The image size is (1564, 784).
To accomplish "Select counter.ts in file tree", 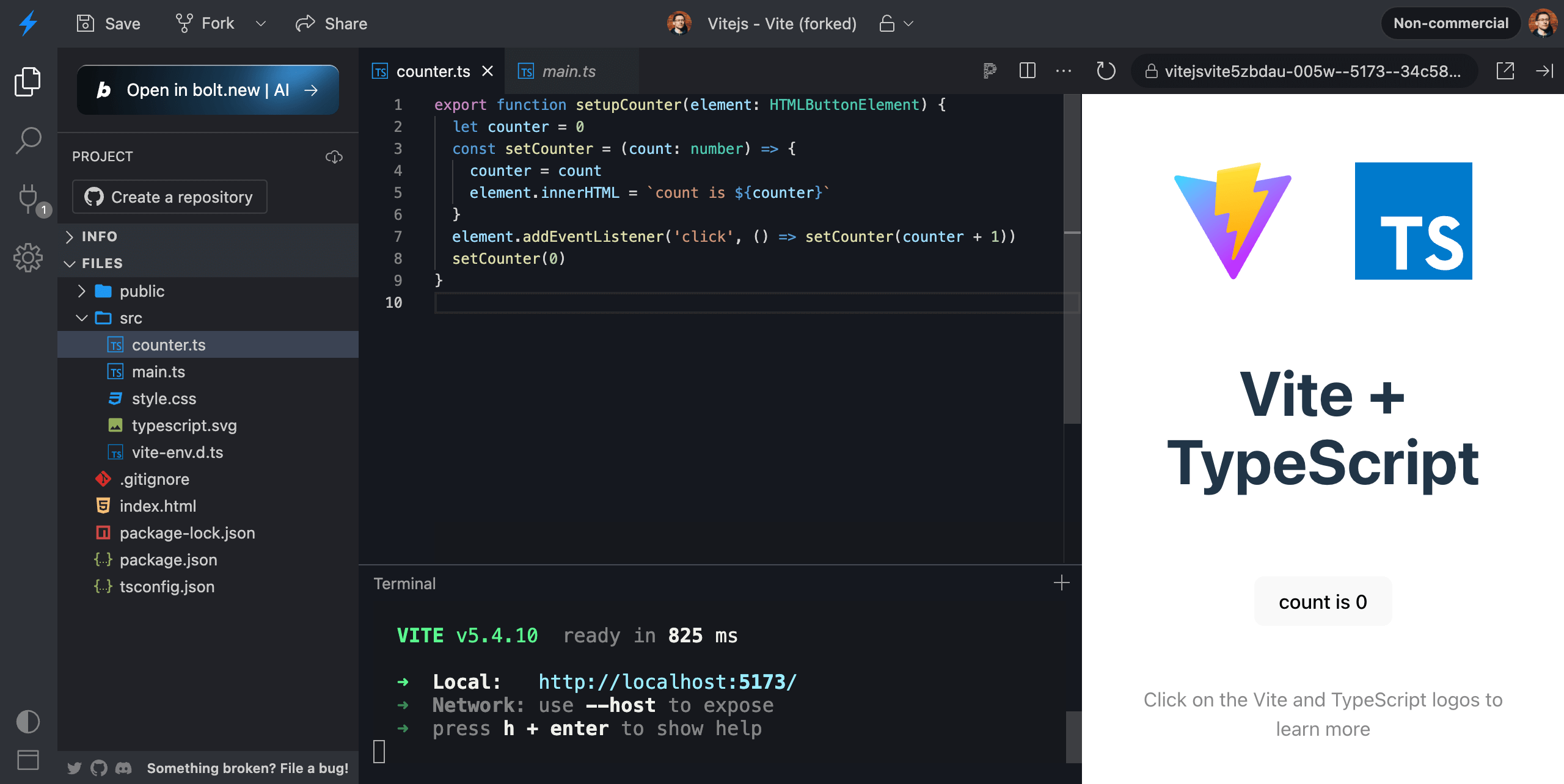I will pyautogui.click(x=208, y=344).
